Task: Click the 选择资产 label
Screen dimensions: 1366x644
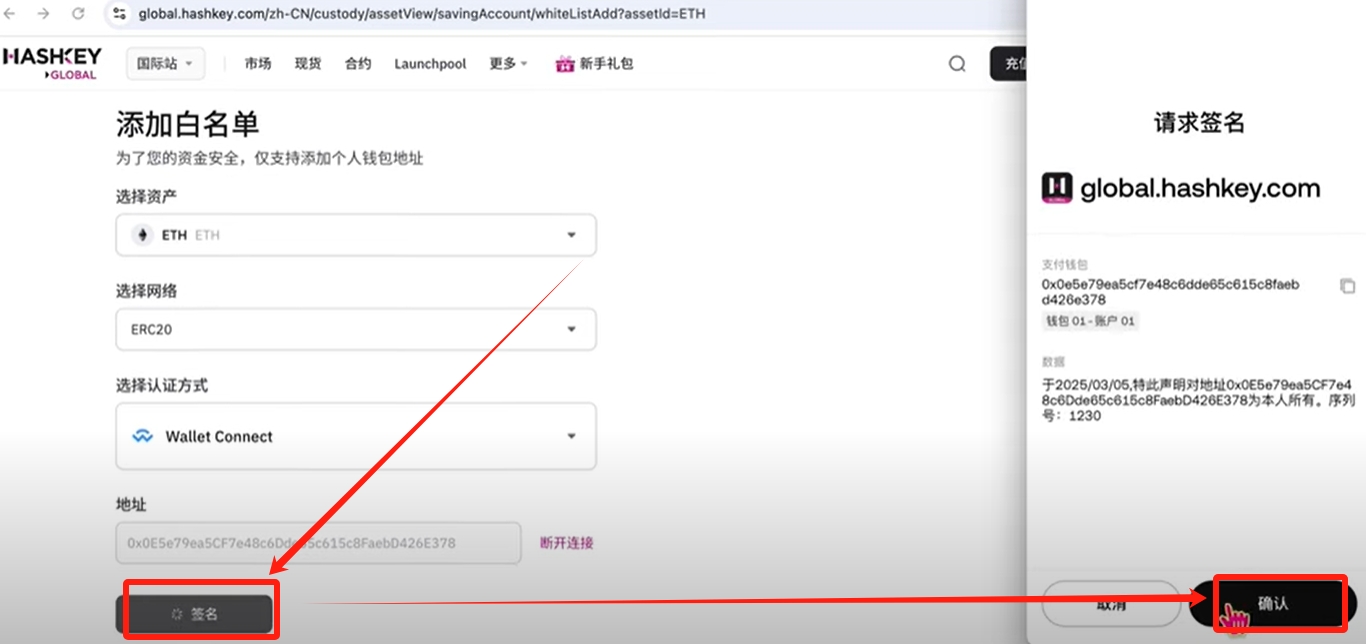Action: [147, 196]
